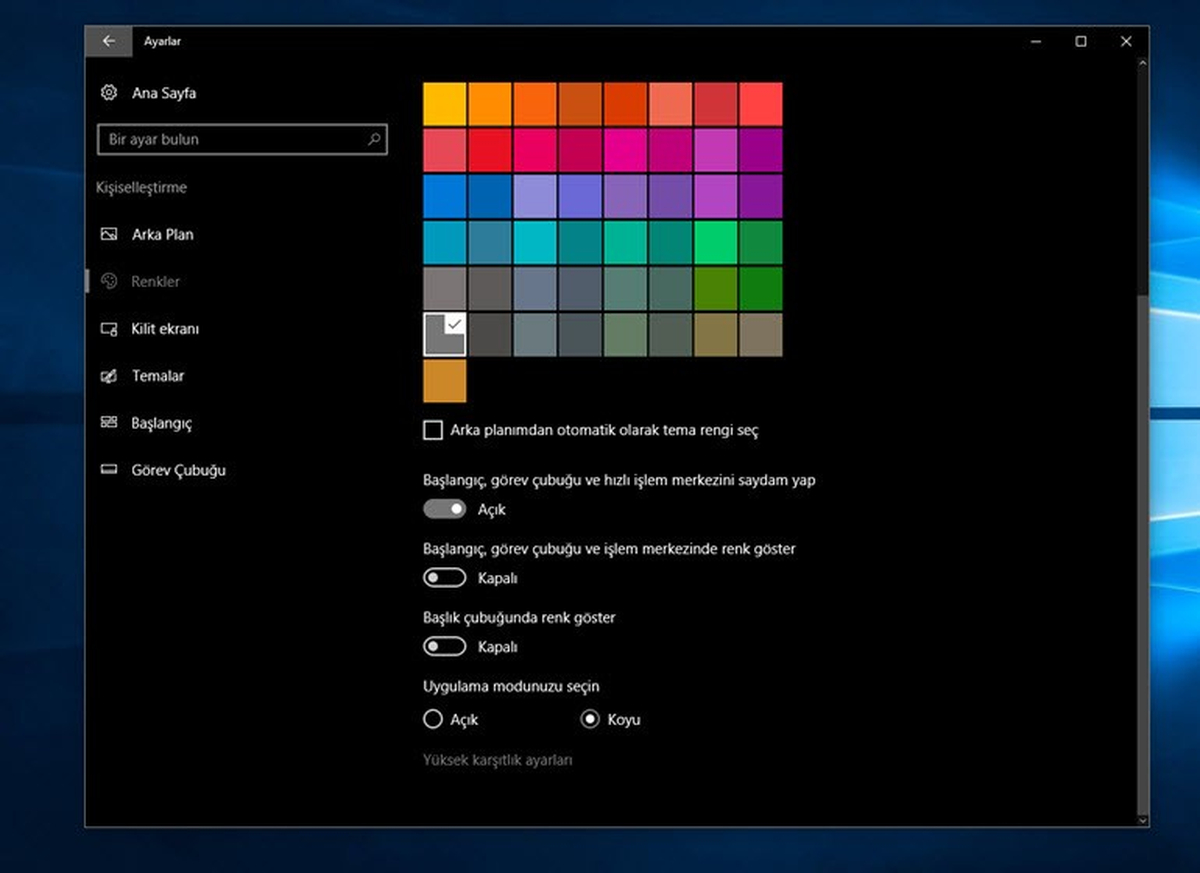
Task: Click the Arka Plan picture icon
Action: 109,234
